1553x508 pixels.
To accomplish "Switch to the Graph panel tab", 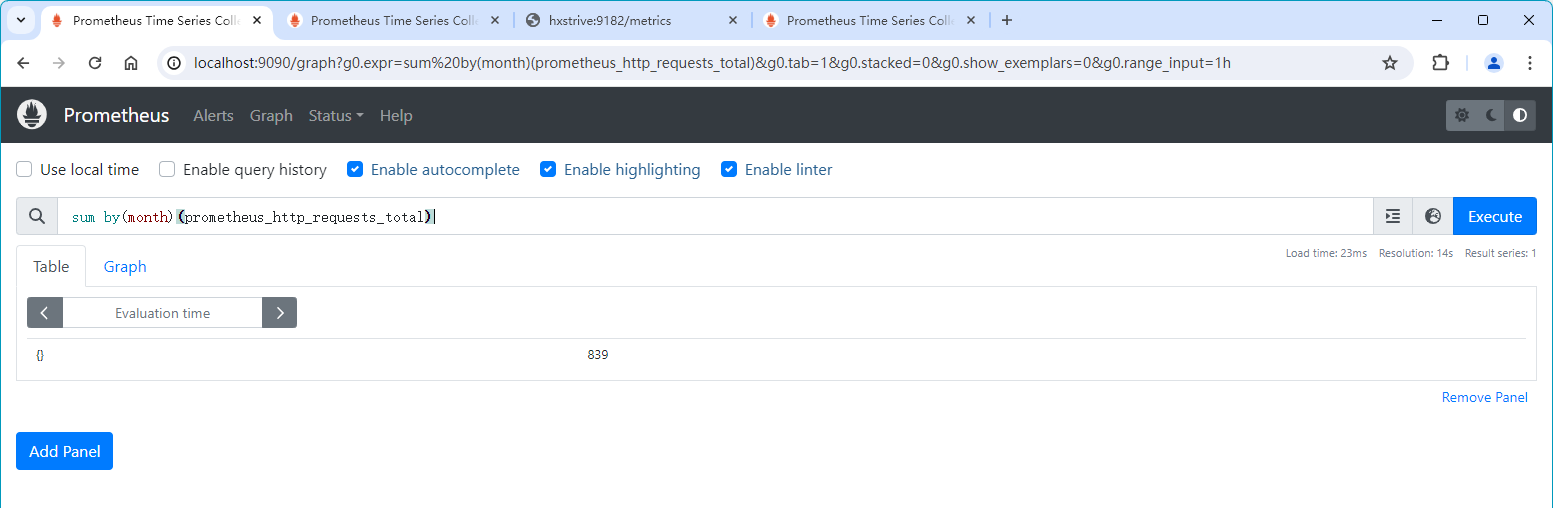I will click(x=125, y=266).
